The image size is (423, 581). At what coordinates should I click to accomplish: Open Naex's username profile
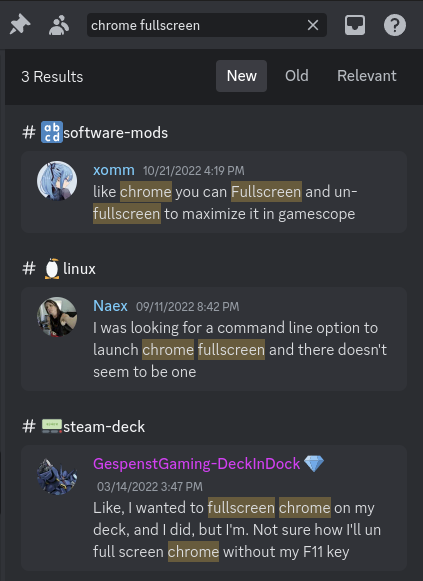click(110, 306)
